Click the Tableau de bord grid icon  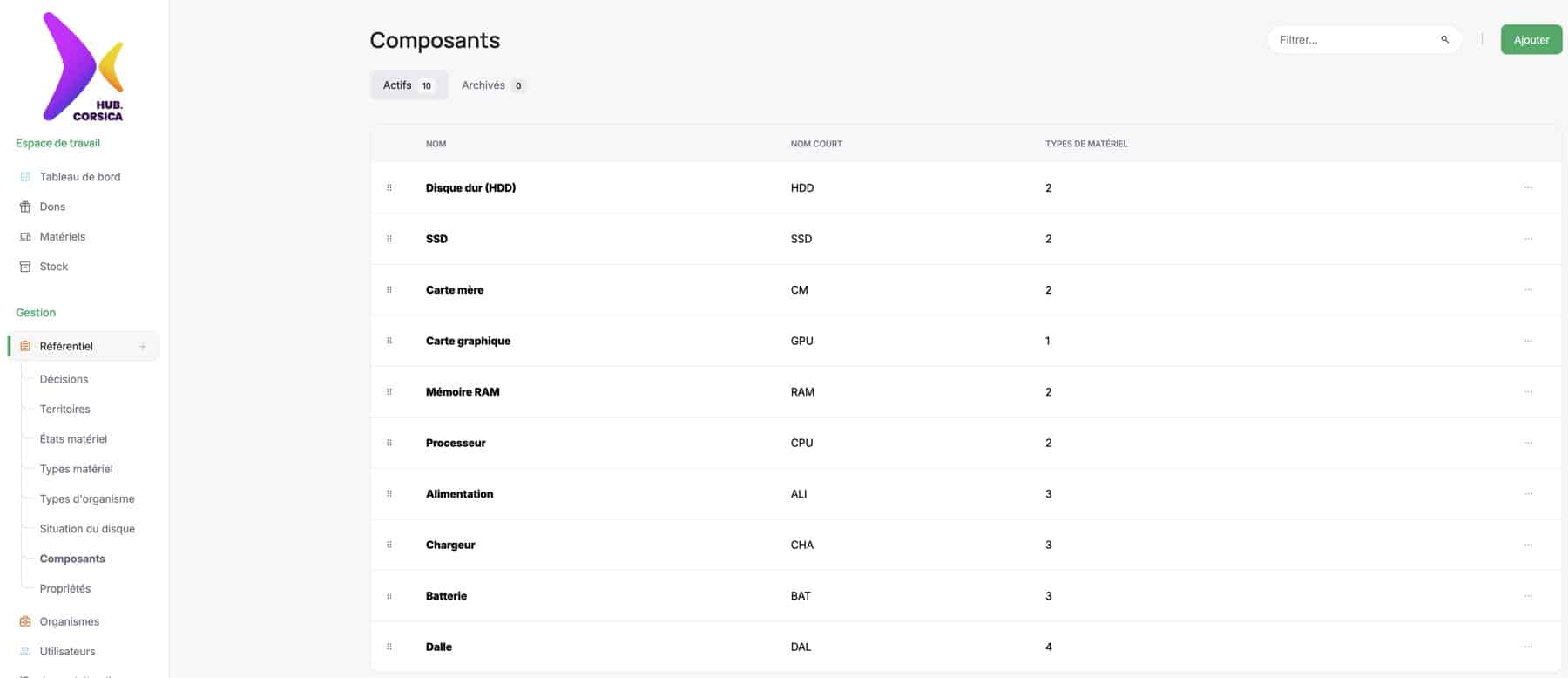pos(25,177)
